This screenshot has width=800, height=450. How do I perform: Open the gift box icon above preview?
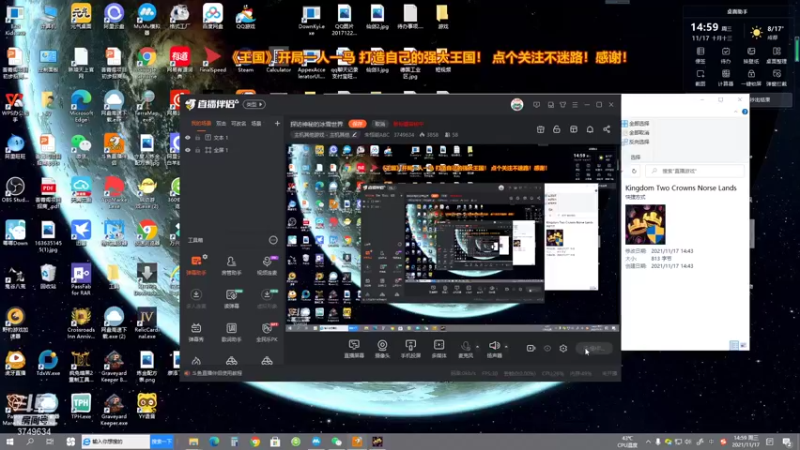tap(541, 130)
